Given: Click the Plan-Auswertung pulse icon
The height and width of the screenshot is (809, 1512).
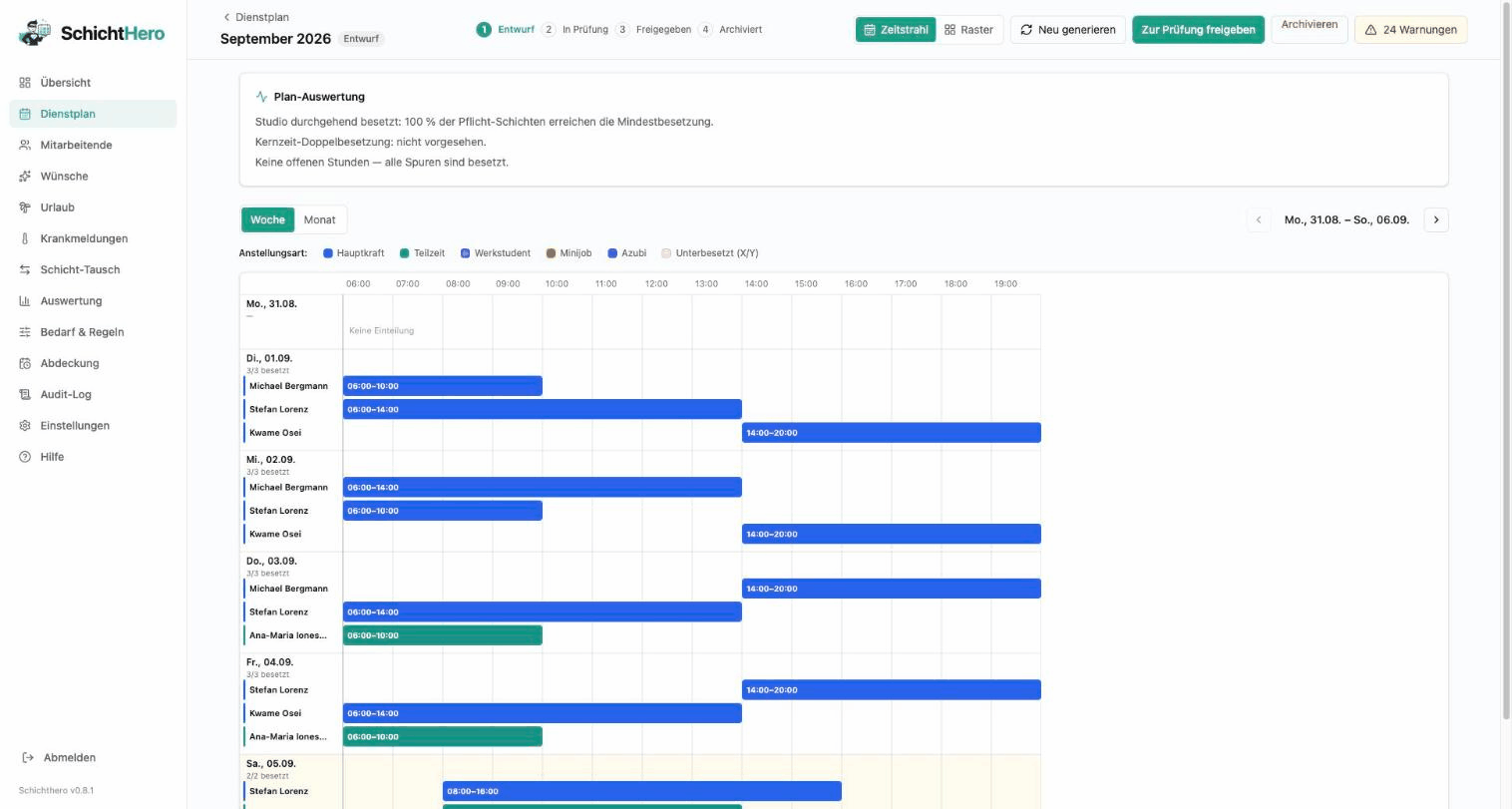Looking at the screenshot, I should (x=261, y=97).
